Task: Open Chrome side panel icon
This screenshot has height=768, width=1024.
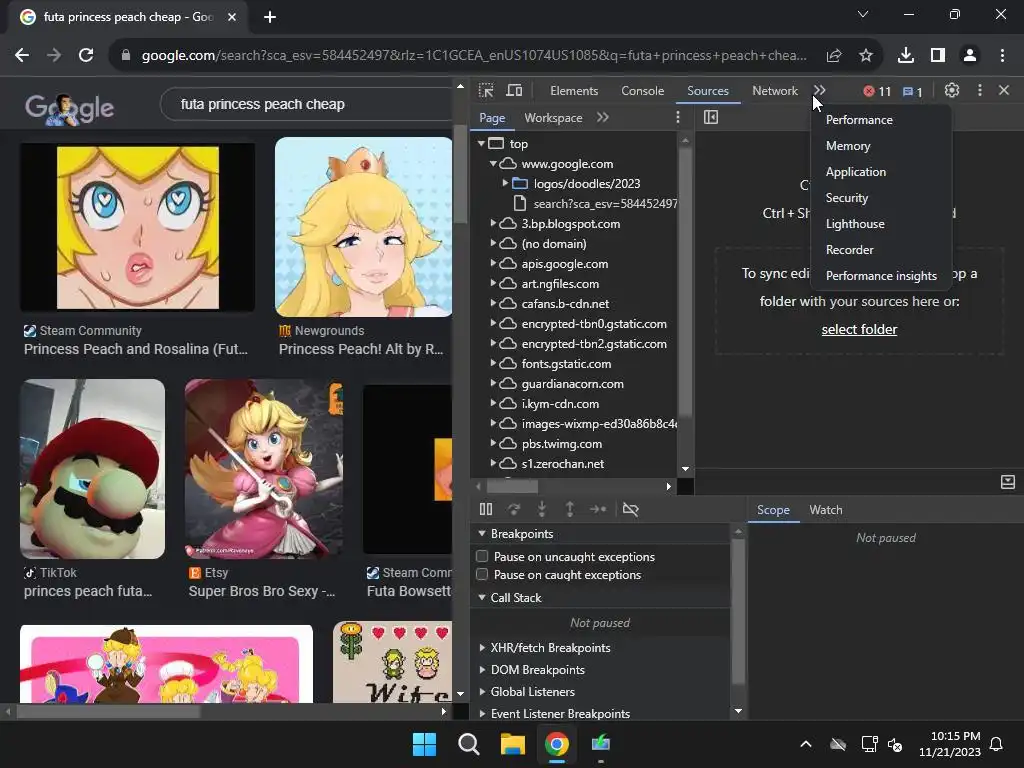Action: [938, 56]
